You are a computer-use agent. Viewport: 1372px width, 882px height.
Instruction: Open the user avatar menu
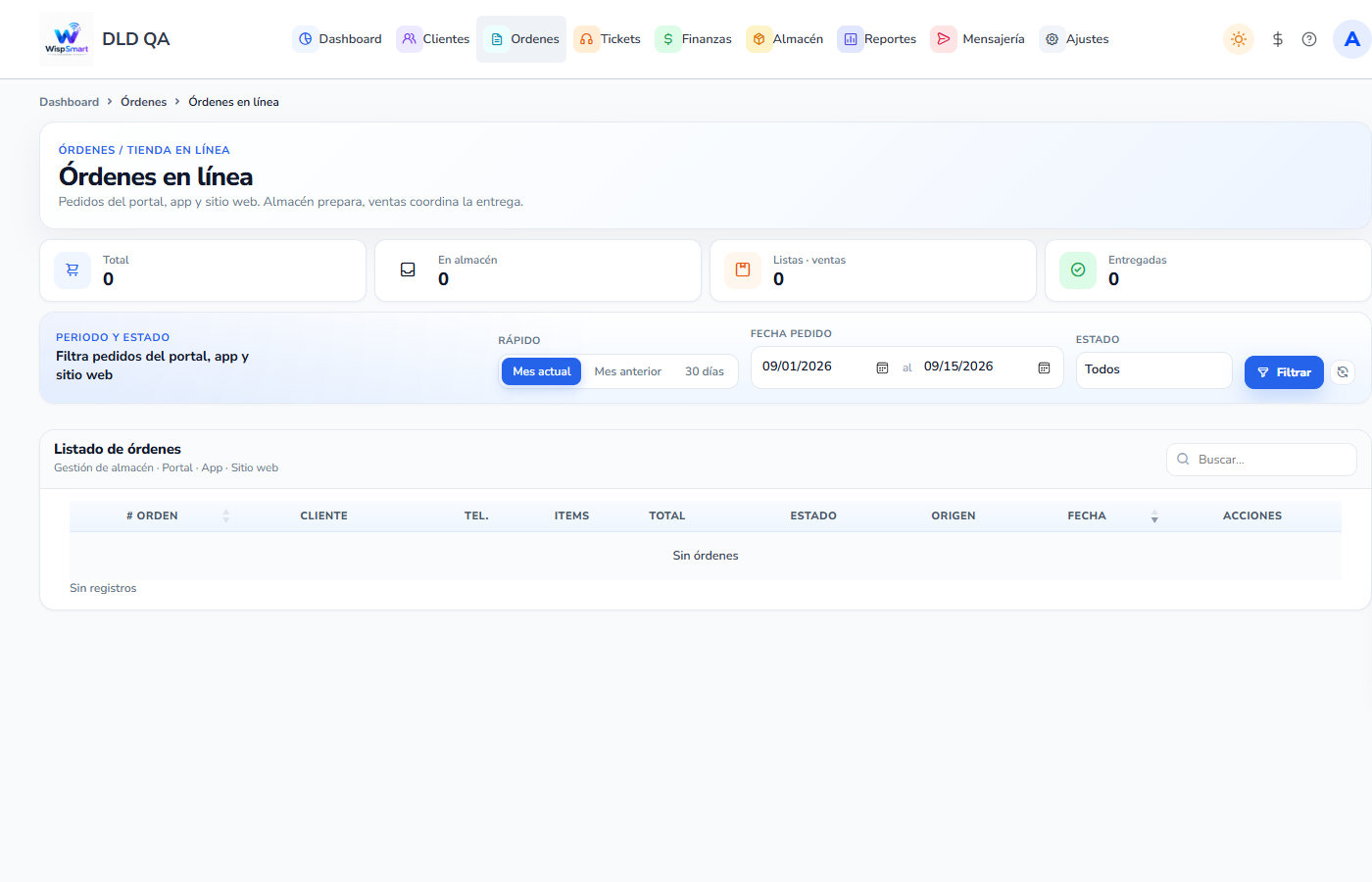click(1352, 39)
